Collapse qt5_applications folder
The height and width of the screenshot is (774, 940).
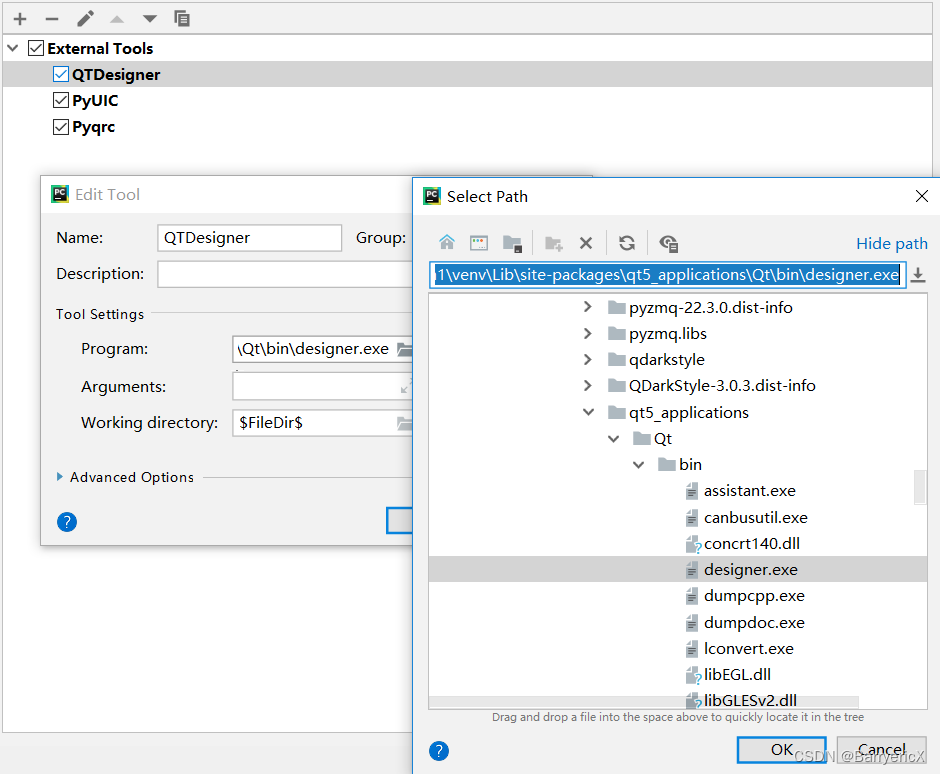tap(588, 412)
